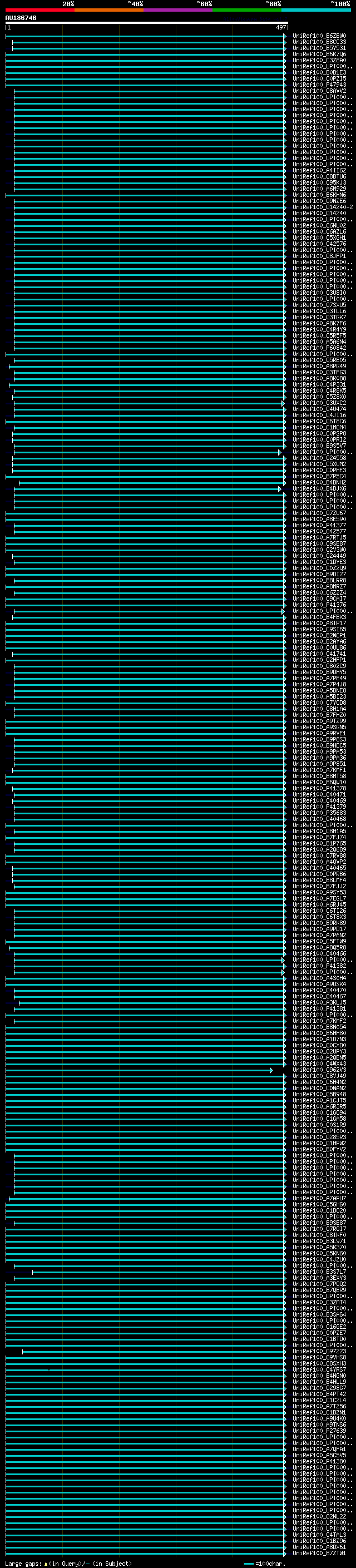Viewport: 356px width, 1568px height.
Task: Click hit label UniRef100_P41381
Action: click(319, 1008)
